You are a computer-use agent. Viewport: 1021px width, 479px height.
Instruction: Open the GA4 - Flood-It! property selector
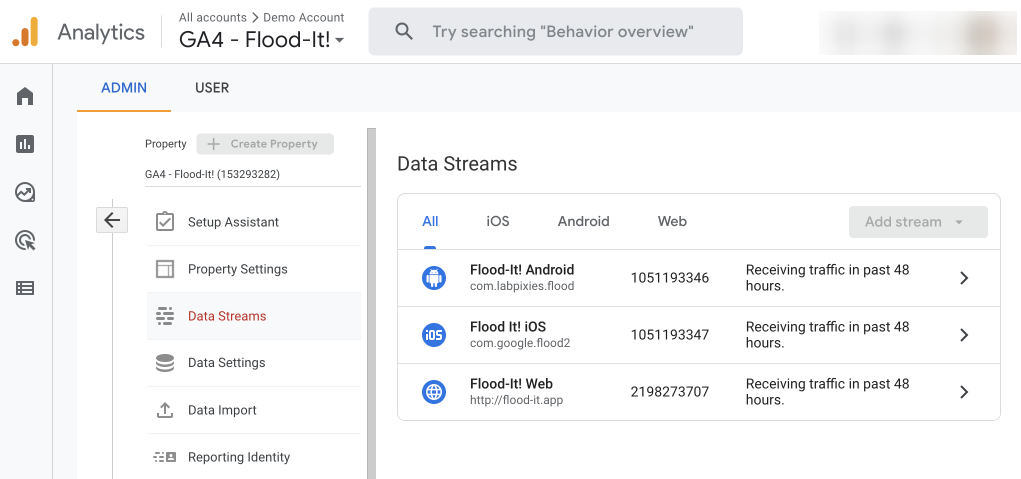[262, 40]
